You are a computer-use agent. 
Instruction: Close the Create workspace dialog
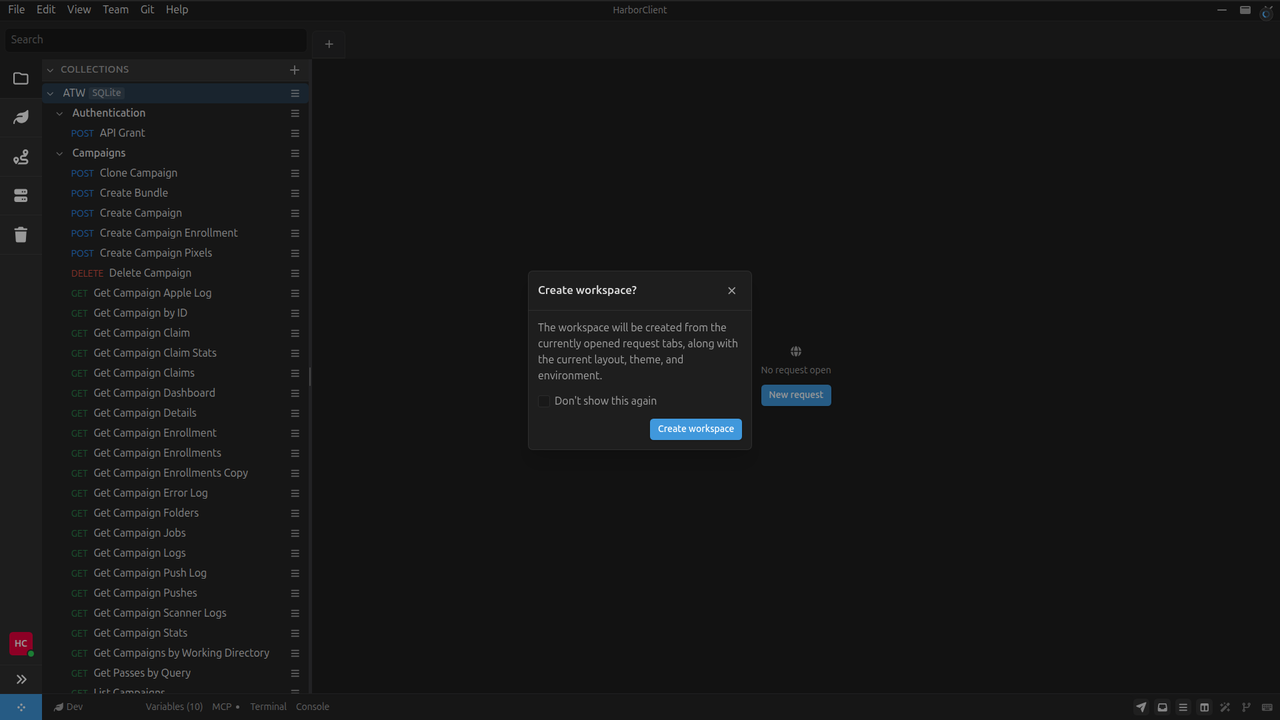coord(732,291)
